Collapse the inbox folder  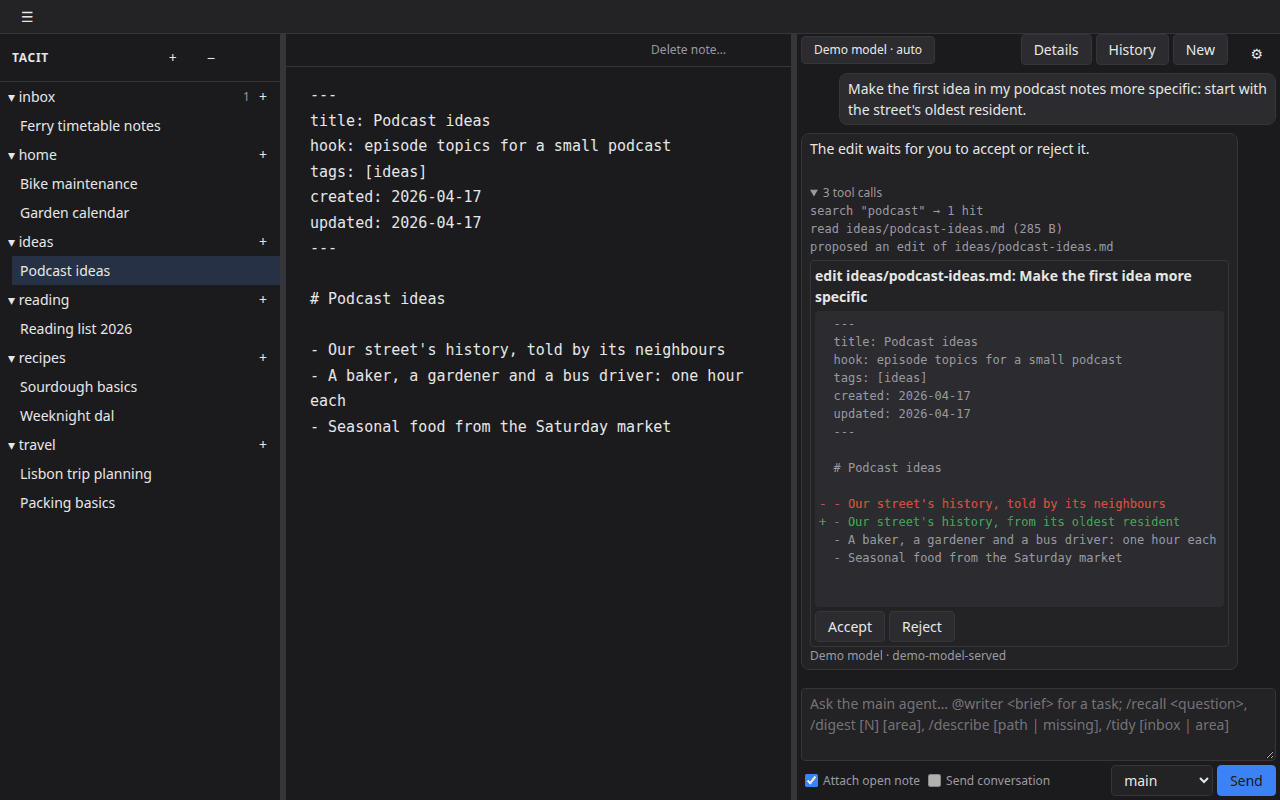[x=12, y=97]
